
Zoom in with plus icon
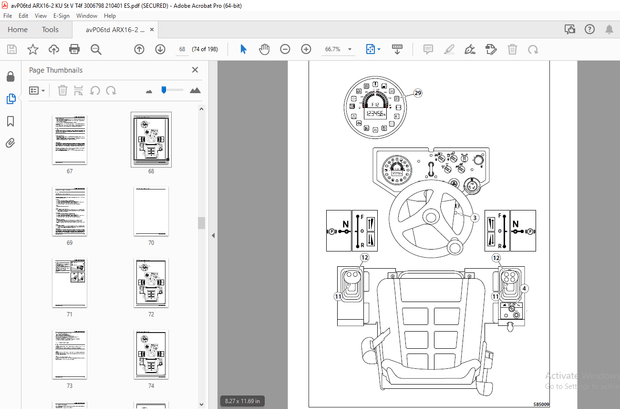point(306,49)
